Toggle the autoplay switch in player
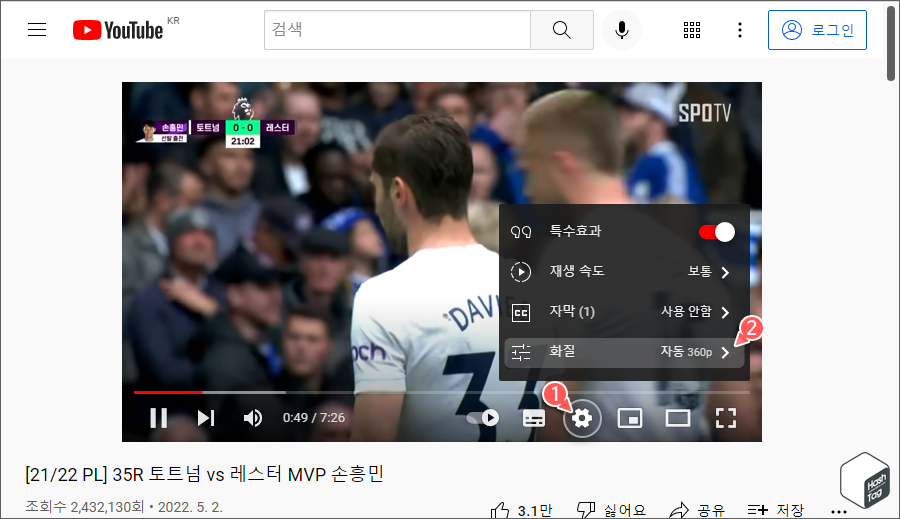The width and height of the screenshot is (900, 519). [x=483, y=418]
